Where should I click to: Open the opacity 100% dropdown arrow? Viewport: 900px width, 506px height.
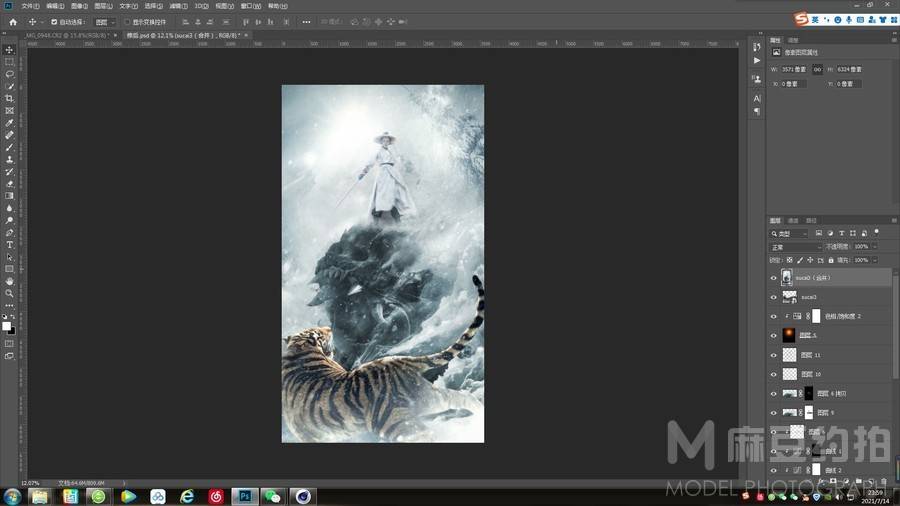tap(875, 247)
